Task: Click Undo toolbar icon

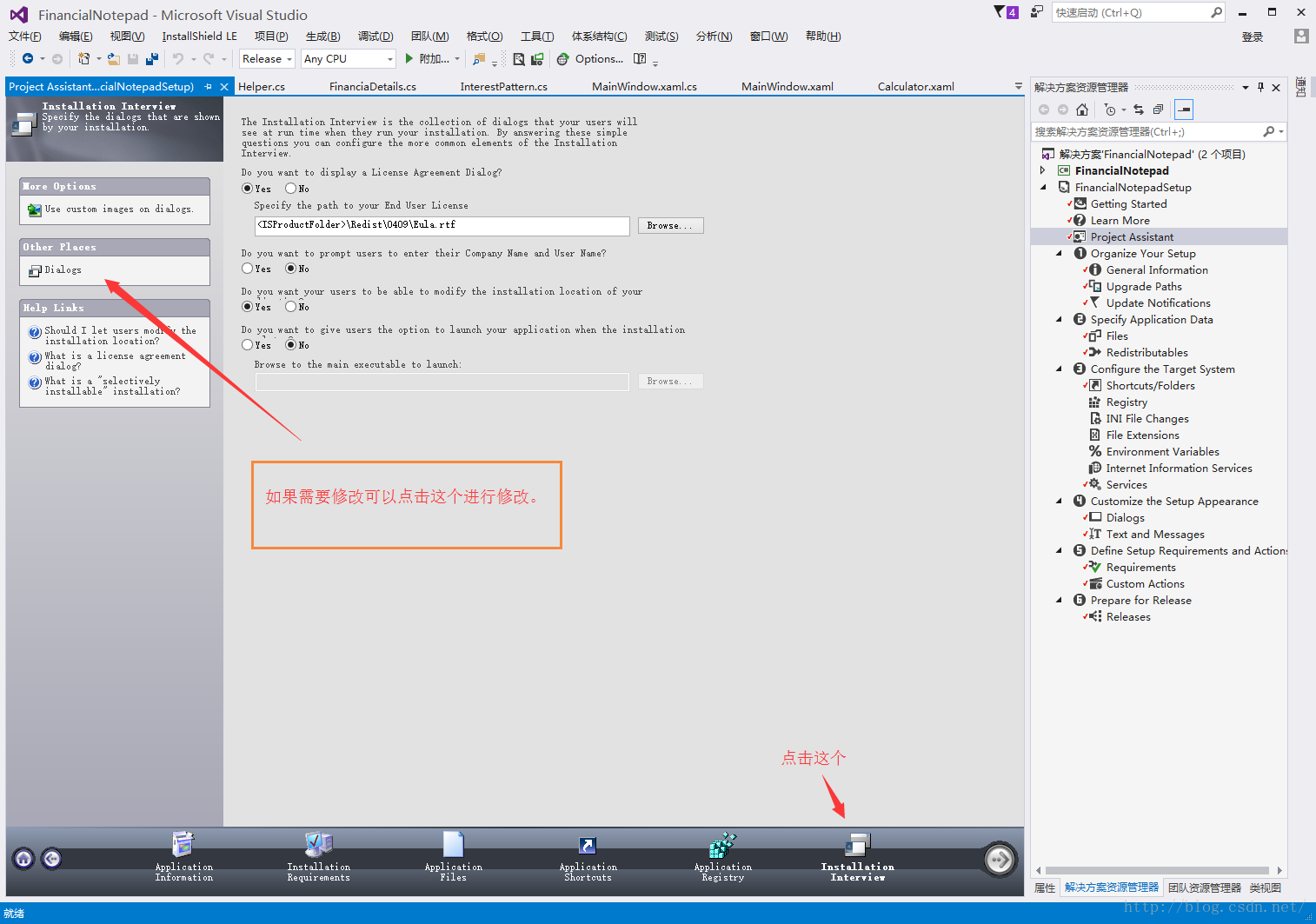Action: 178,59
